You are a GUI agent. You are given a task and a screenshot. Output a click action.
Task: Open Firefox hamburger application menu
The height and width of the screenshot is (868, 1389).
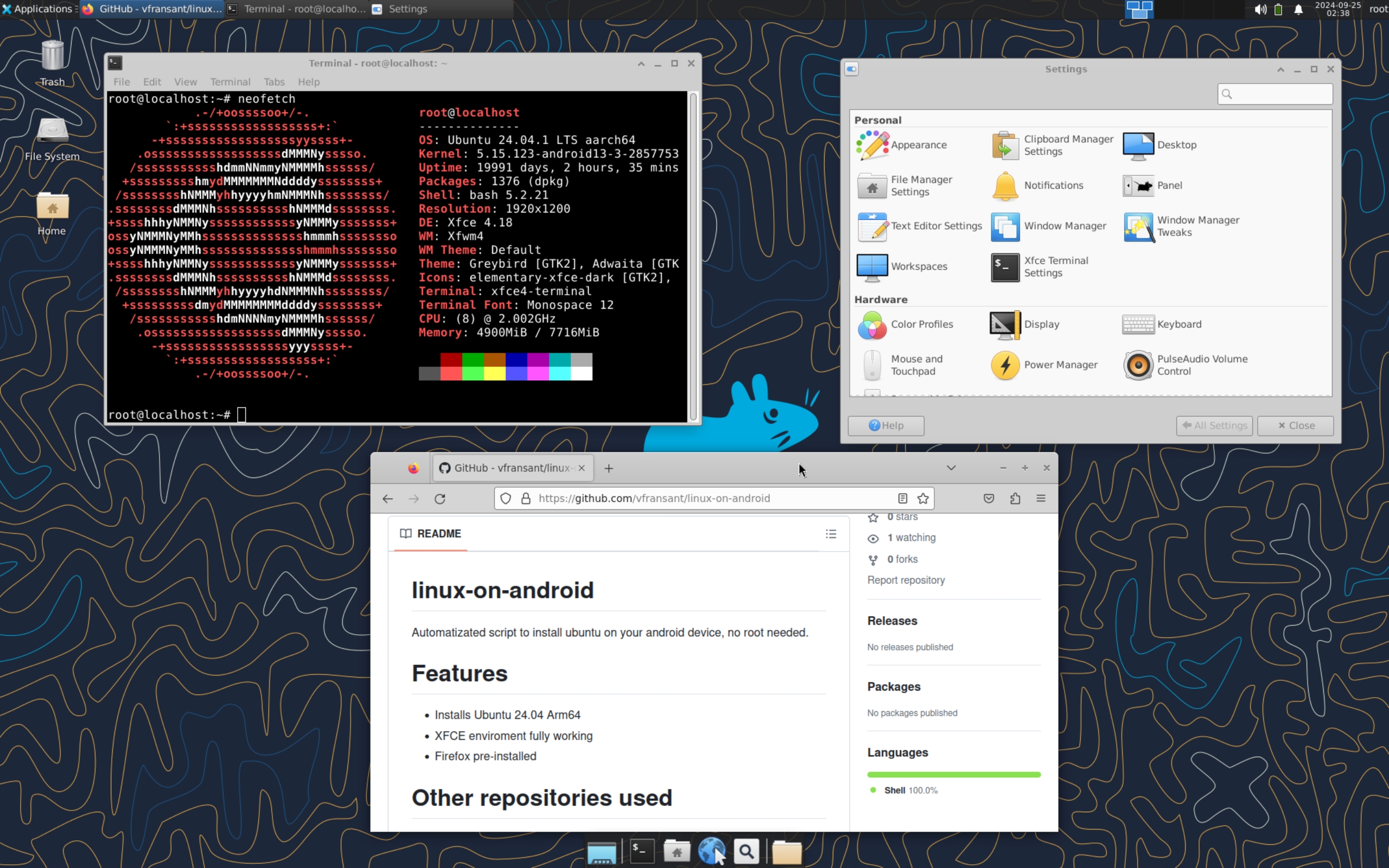[1041, 499]
